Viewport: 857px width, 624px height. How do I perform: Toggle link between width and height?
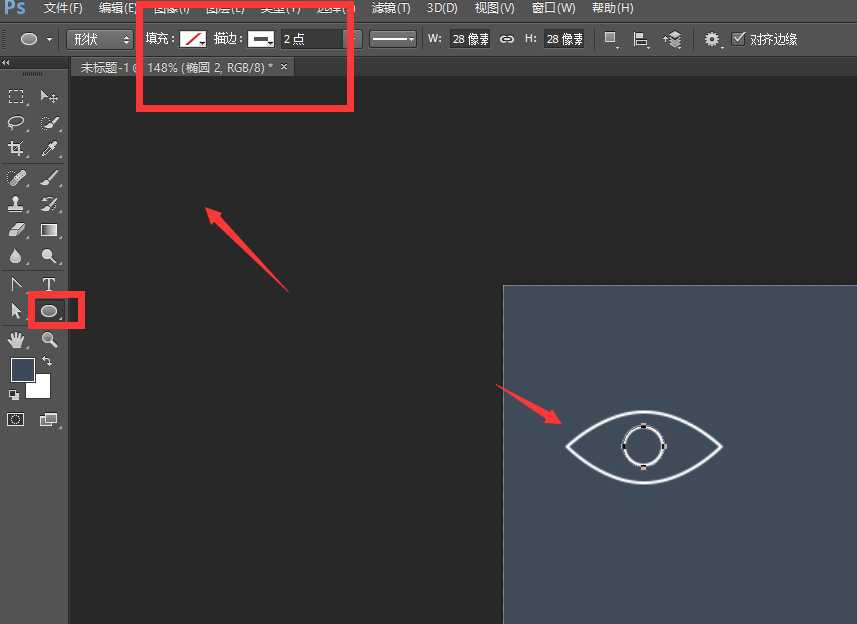507,39
